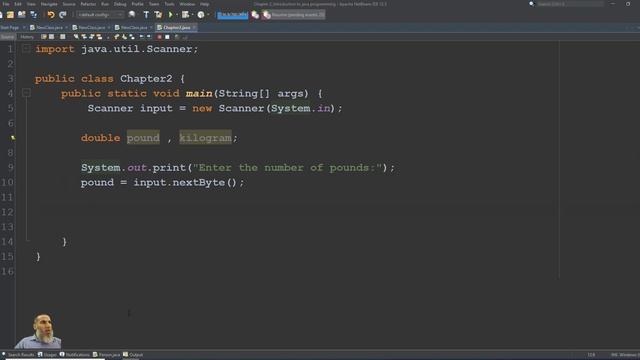Click the New Project toolbar icon
This screenshot has height=360, width=640.
click(x=10, y=15)
